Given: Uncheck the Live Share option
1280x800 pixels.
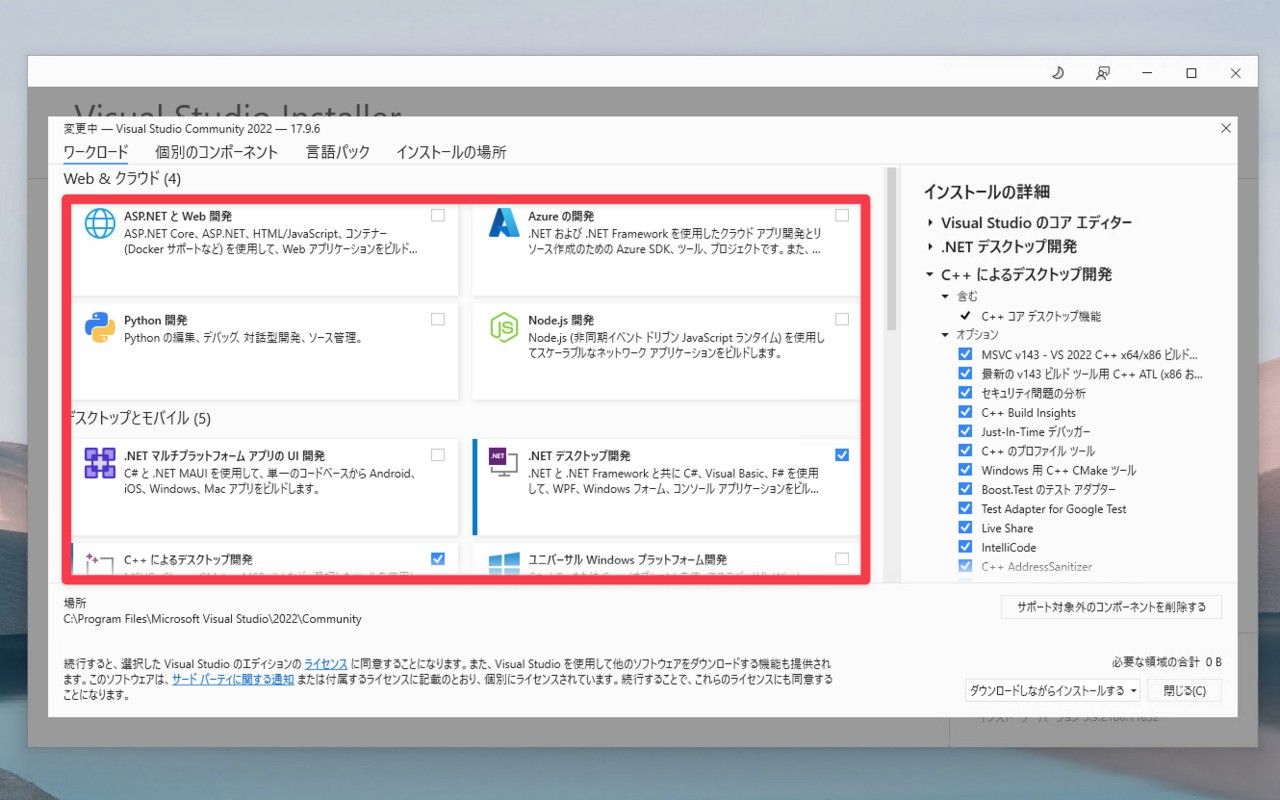Looking at the screenshot, I should click(965, 528).
